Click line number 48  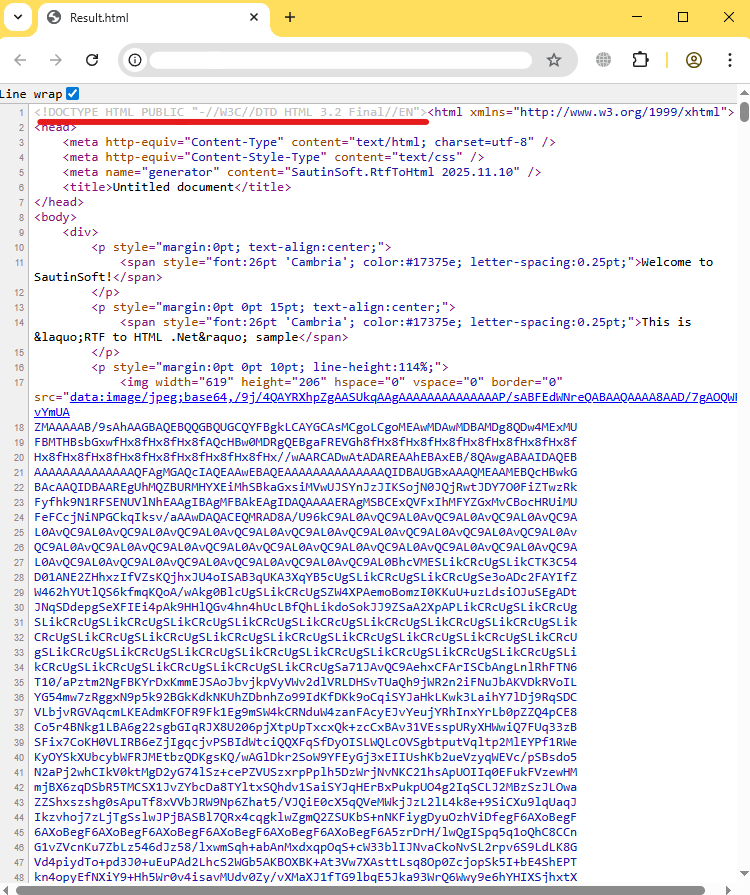click(x=19, y=877)
